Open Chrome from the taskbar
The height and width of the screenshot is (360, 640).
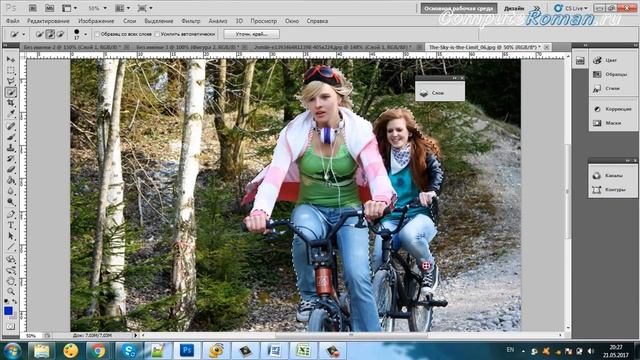coord(98,351)
